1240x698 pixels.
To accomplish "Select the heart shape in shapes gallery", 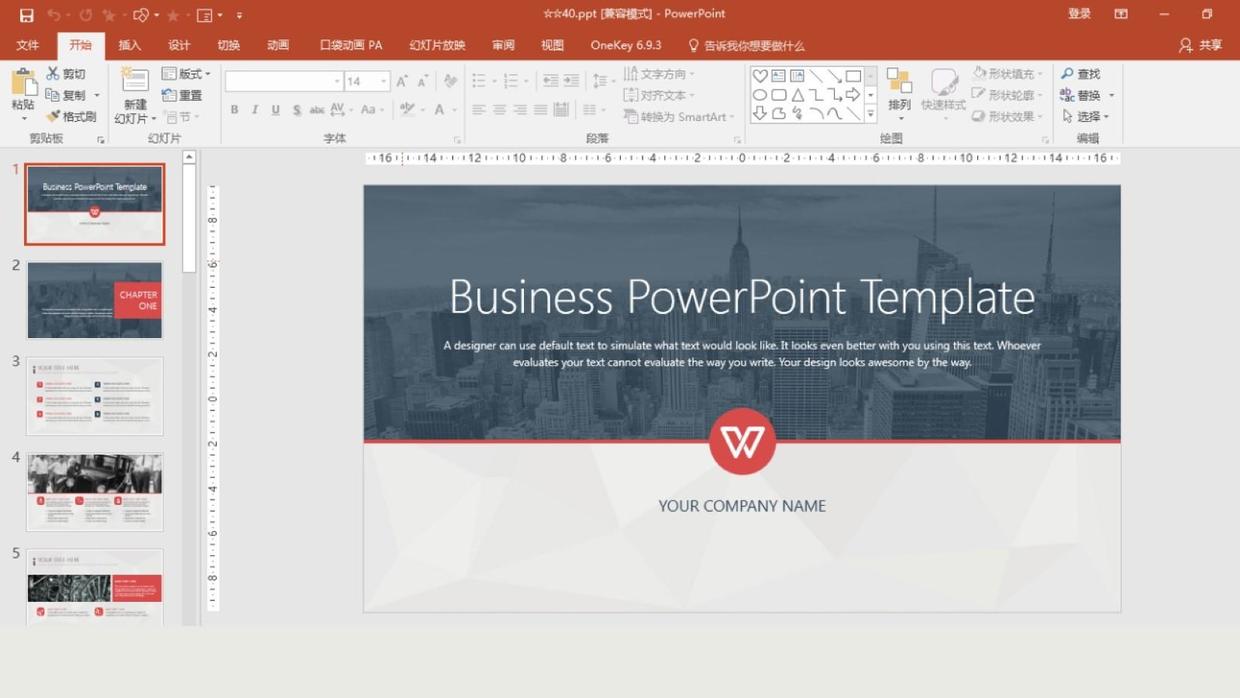I will click(x=760, y=76).
